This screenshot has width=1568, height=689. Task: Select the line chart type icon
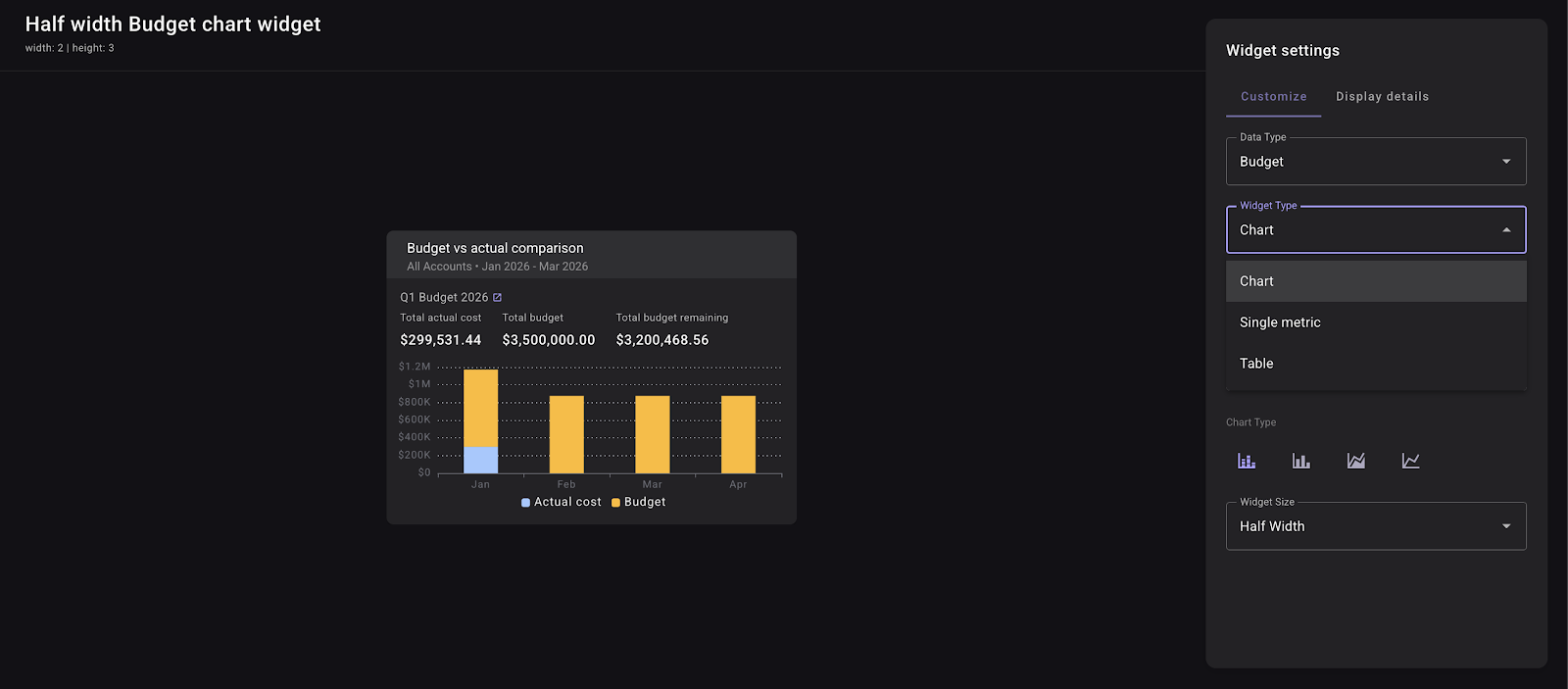(x=1411, y=461)
